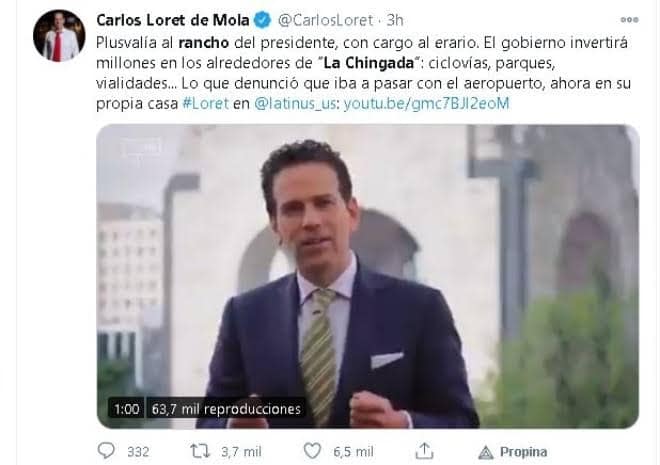660x465 pixels.
Task: Open the @CarlosLoret handle link
Action: [x=325, y=20]
